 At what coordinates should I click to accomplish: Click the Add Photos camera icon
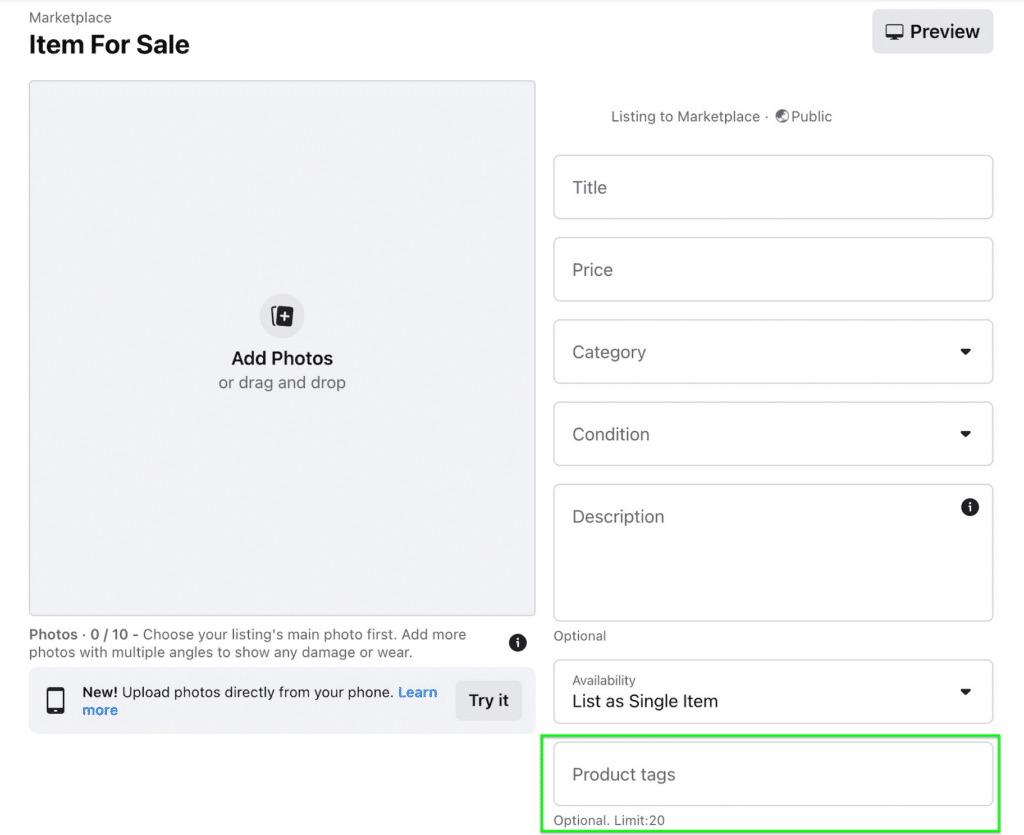[282, 315]
